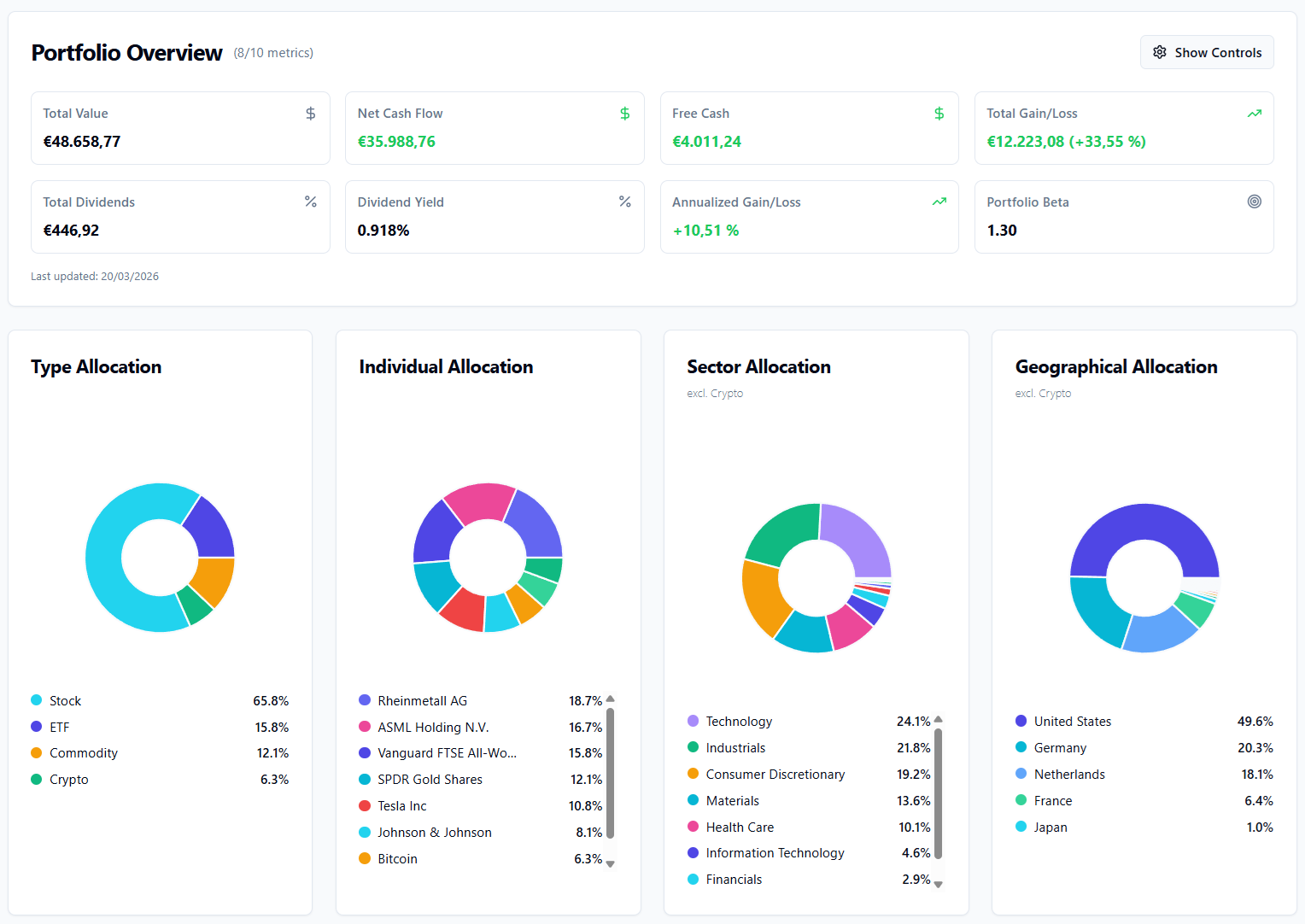Click the Sector Allocation scroll up arrow
The height and width of the screenshot is (924, 1305).
pyautogui.click(x=938, y=719)
